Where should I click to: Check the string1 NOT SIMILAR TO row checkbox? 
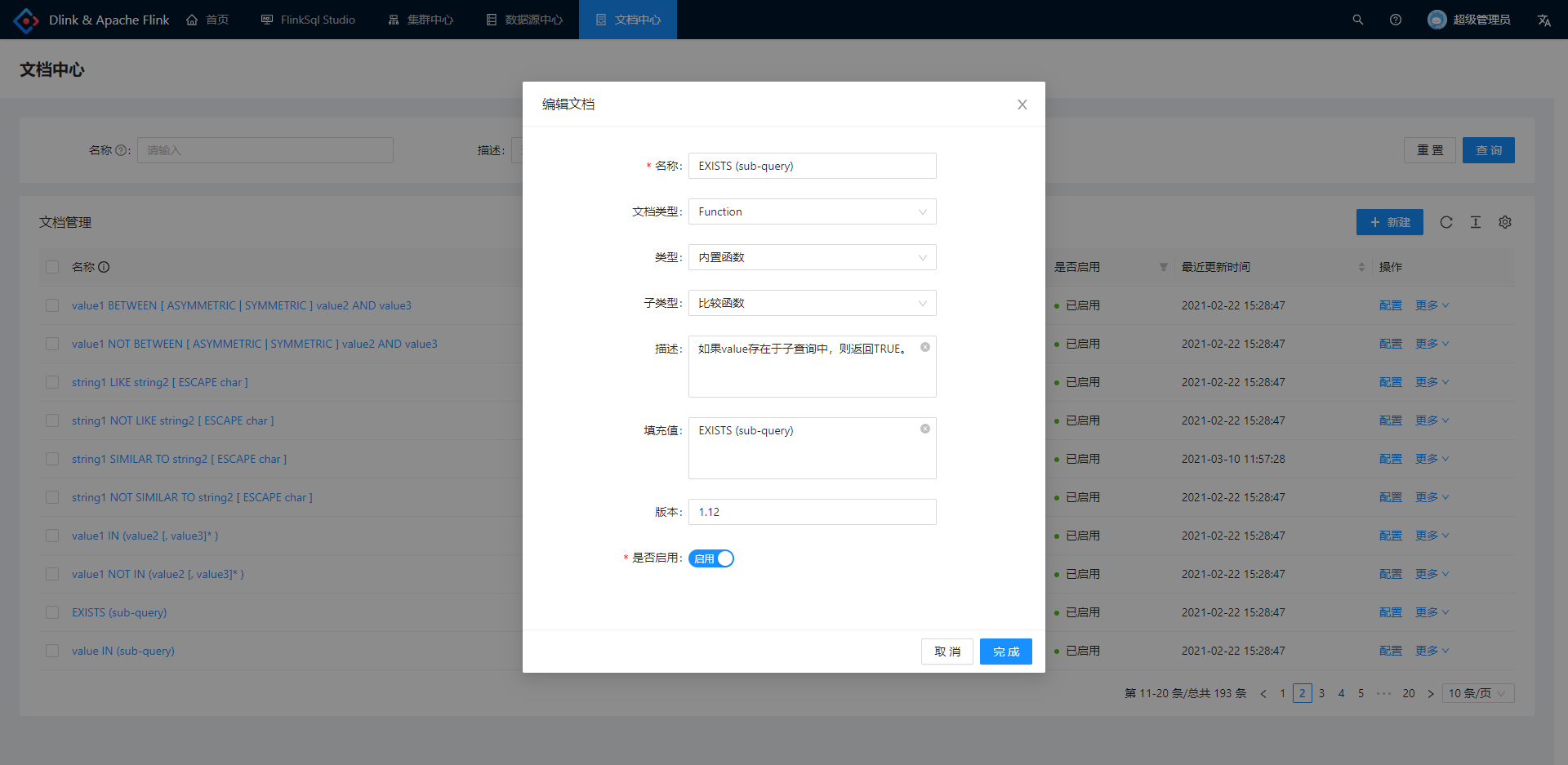point(52,497)
